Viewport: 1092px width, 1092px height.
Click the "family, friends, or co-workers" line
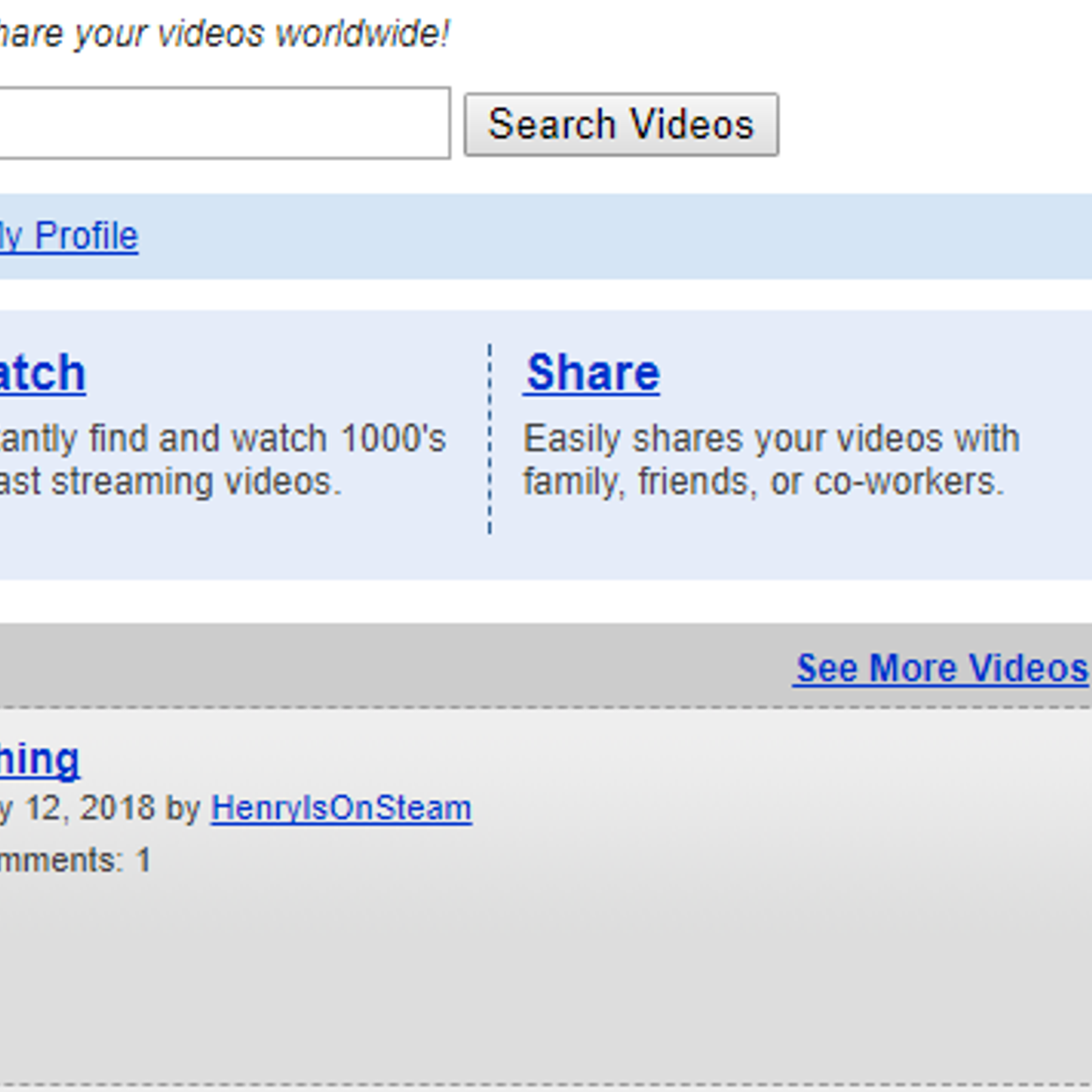tap(763, 482)
